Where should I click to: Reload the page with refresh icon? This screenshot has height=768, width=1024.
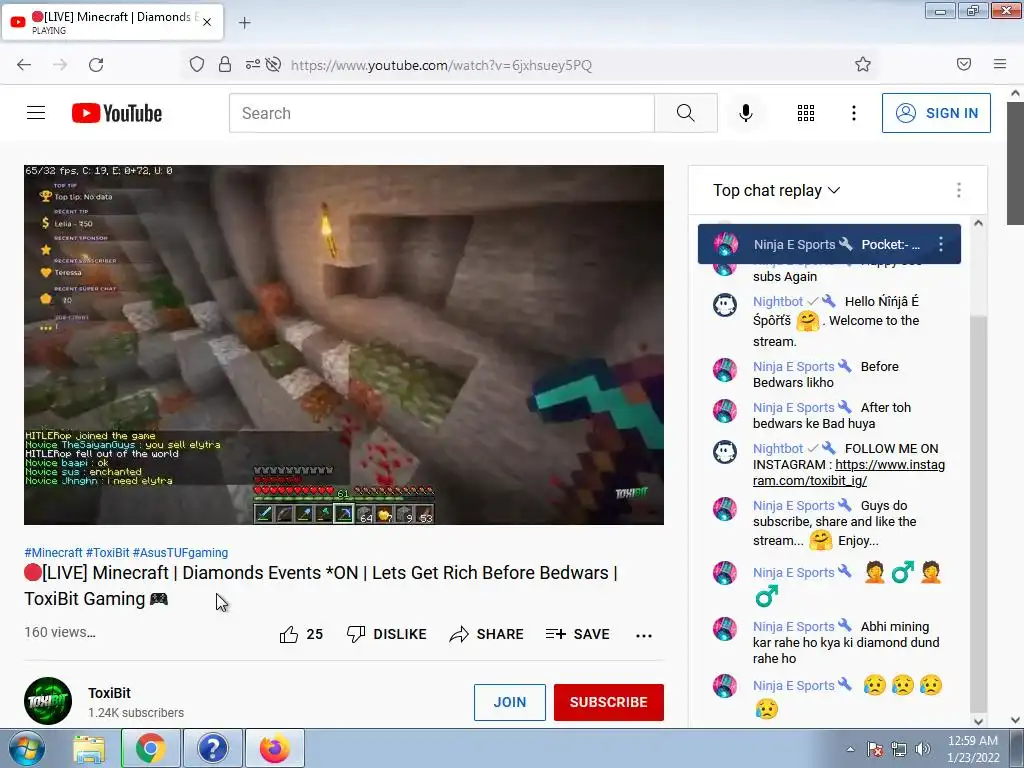(x=96, y=65)
